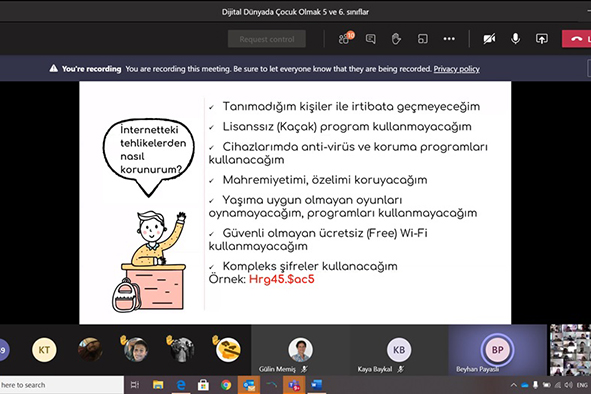Open Task View on the taskbar

pyautogui.click(x=135, y=385)
